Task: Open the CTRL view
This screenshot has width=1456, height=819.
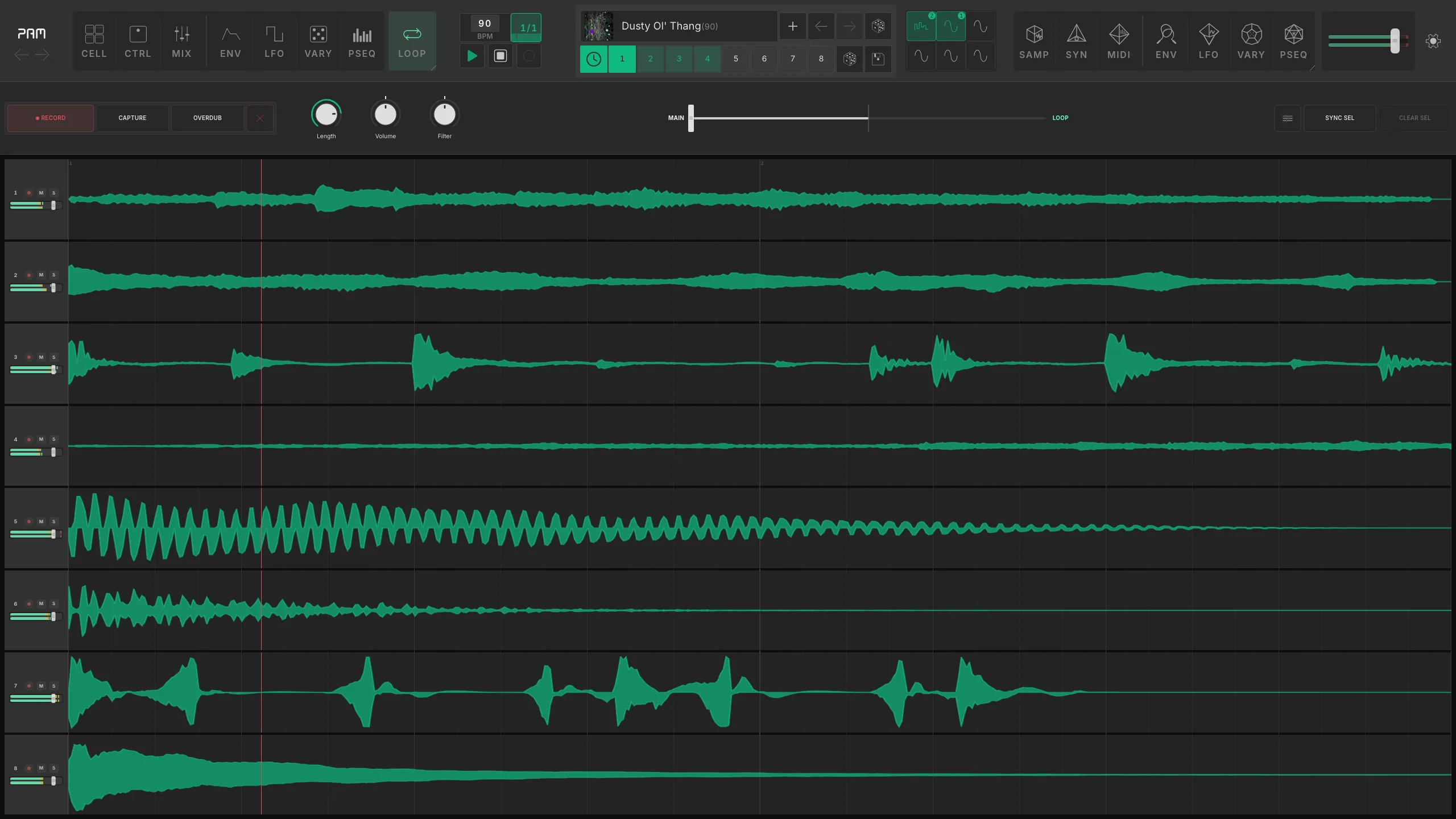Action: pyautogui.click(x=138, y=41)
